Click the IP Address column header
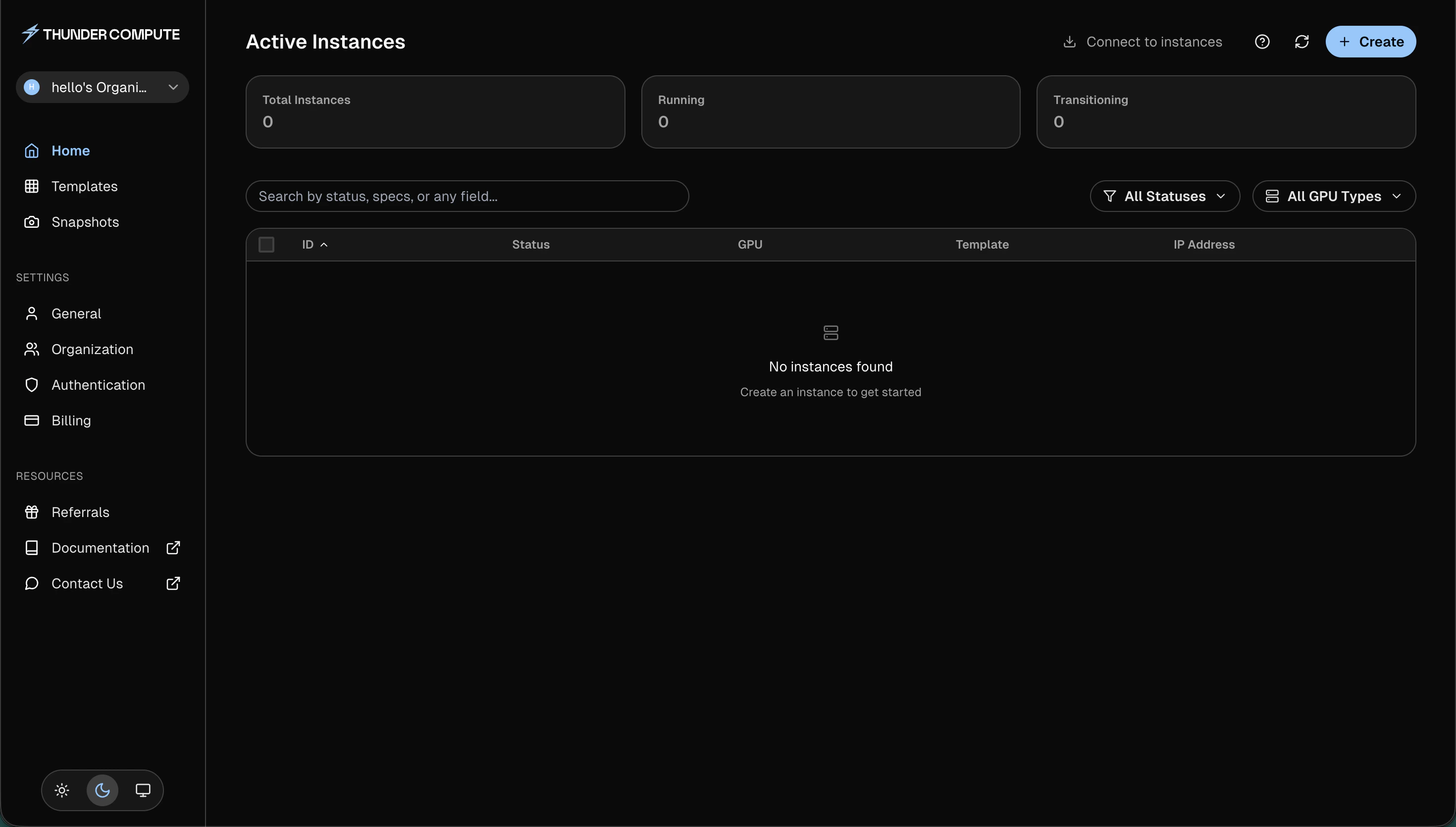This screenshot has height=827, width=1456. (x=1204, y=244)
